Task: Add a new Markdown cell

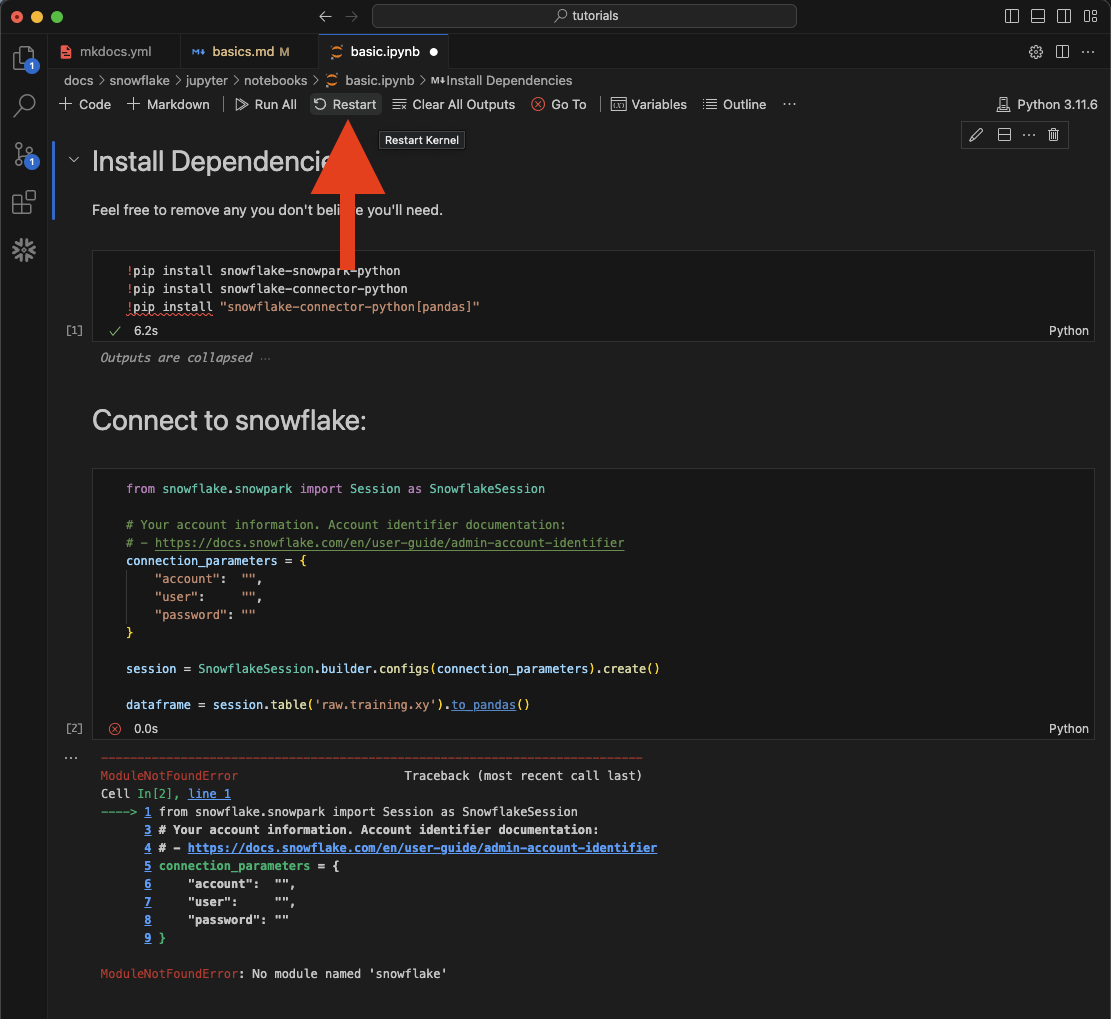Action: coord(168,104)
